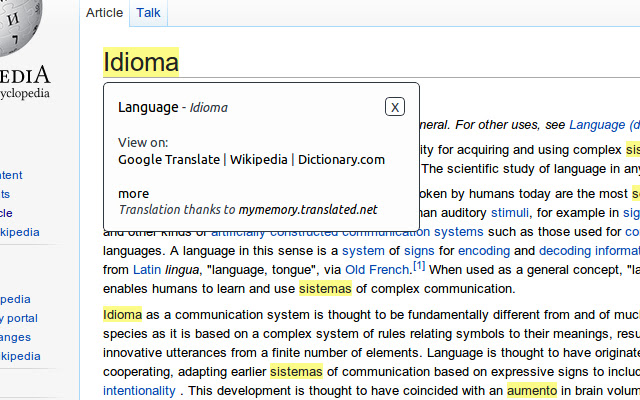Open the Article tab
This screenshot has height=400, width=640.
[104, 13]
